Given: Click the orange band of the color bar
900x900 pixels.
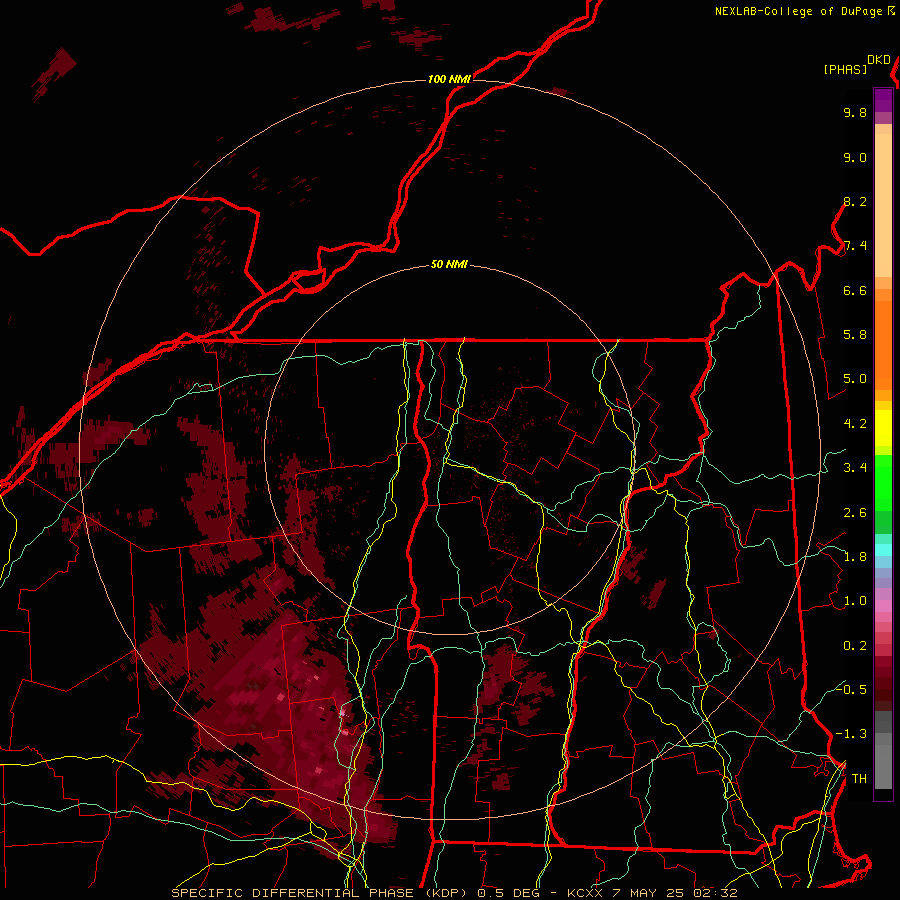Looking at the screenshot, I should pyautogui.click(x=883, y=344).
